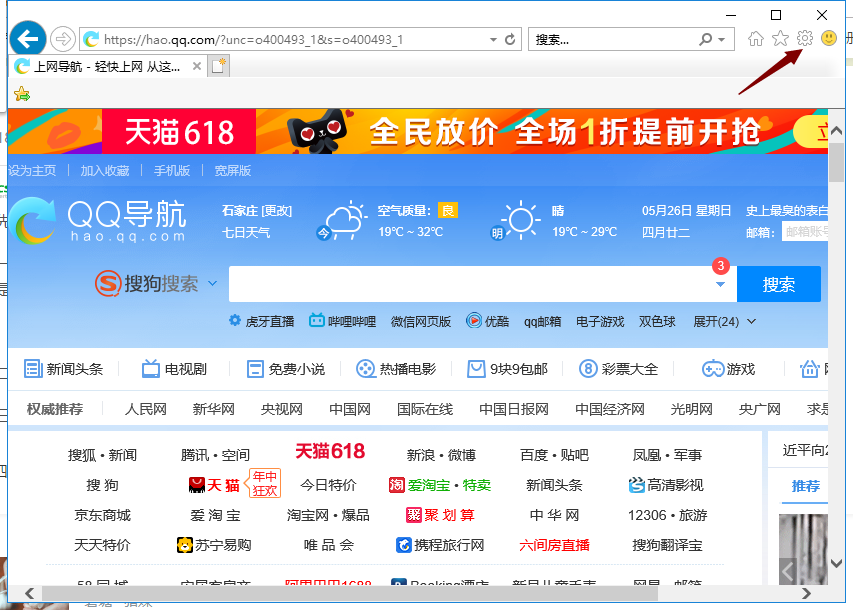Open the 七日天气 forecast link
The height and width of the screenshot is (610, 853).
(246, 232)
